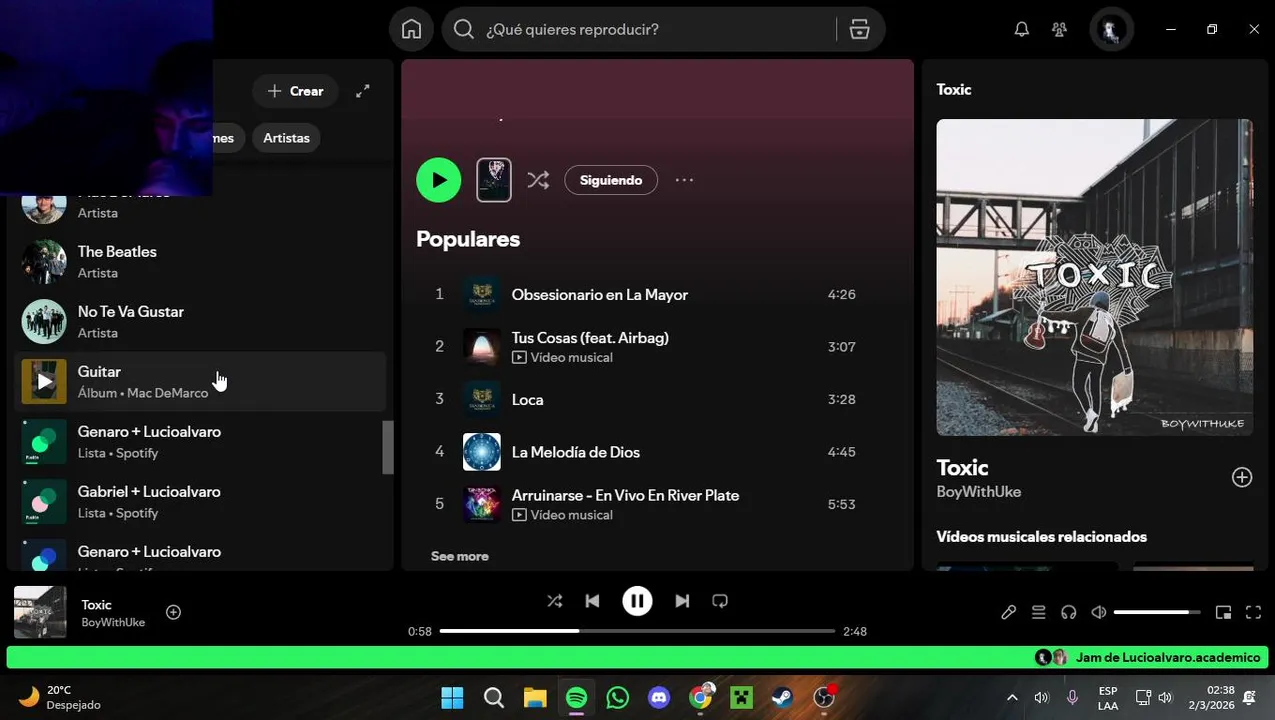This screenshot has width=1275, height=720.
Task: Open Chrome from the taskbar
Action: [x=701, y=697]
